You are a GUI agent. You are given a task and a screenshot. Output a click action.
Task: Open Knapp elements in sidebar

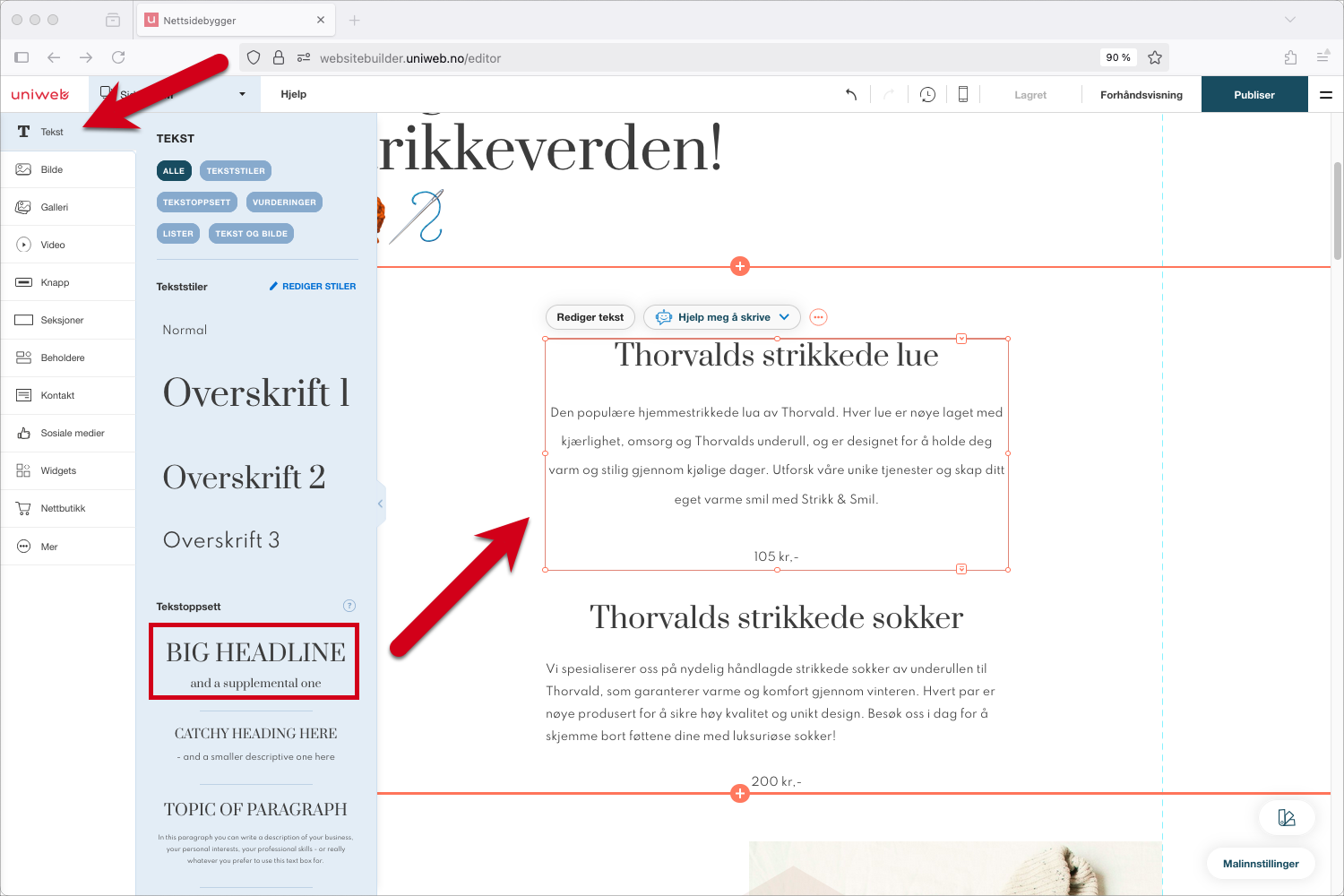pos(67,282)
